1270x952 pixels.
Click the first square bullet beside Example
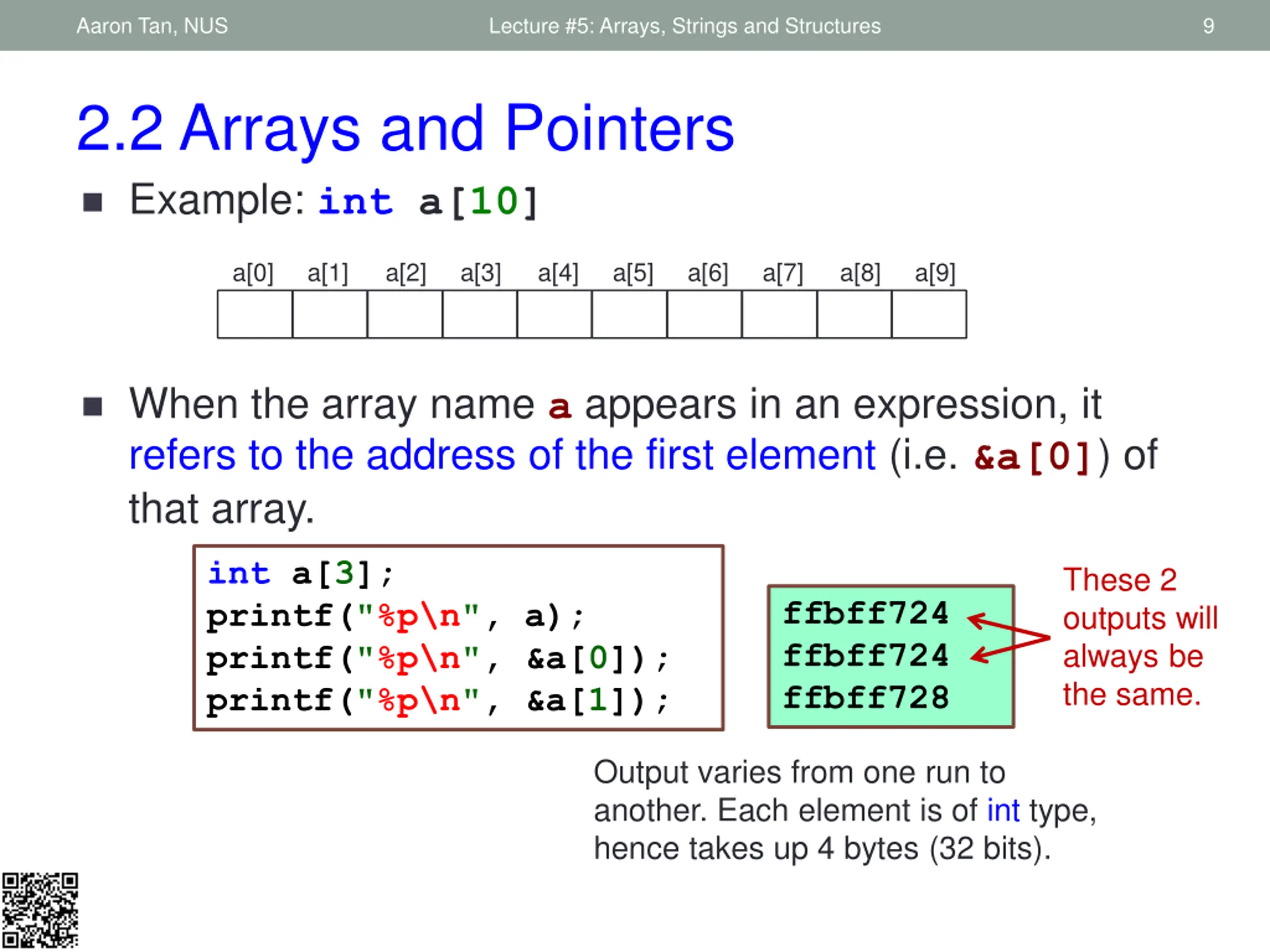pyautogui.click(x=92, y=202)
